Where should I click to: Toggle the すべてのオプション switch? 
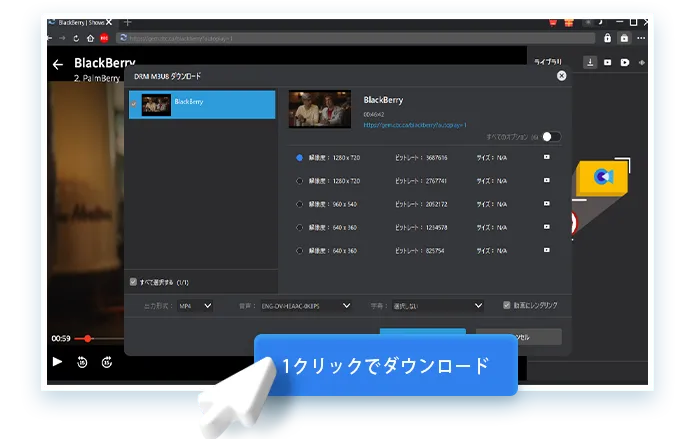coord(551,137)
